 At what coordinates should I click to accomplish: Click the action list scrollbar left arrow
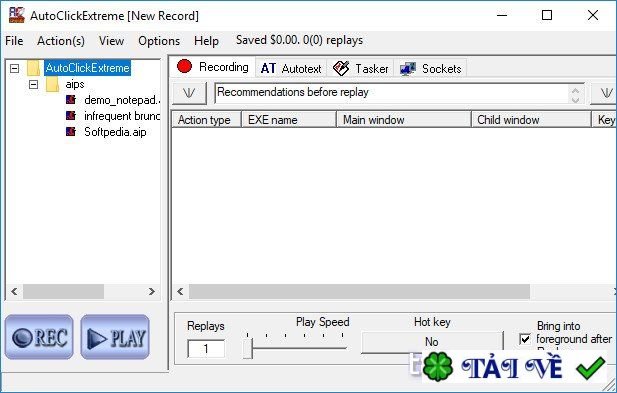(x=180, y=292)
